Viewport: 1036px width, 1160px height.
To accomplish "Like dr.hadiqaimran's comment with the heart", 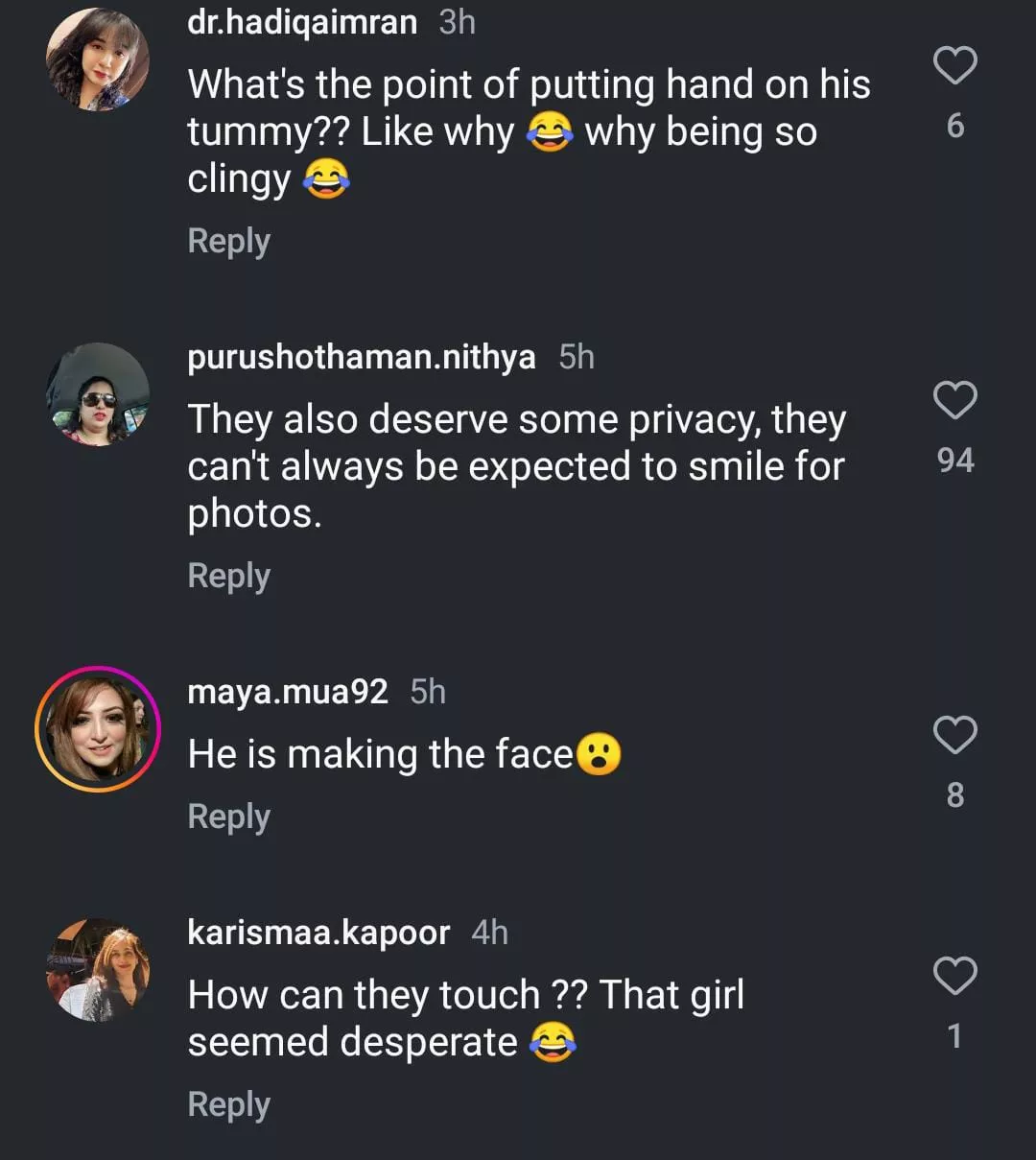I will tap(954, 66).
